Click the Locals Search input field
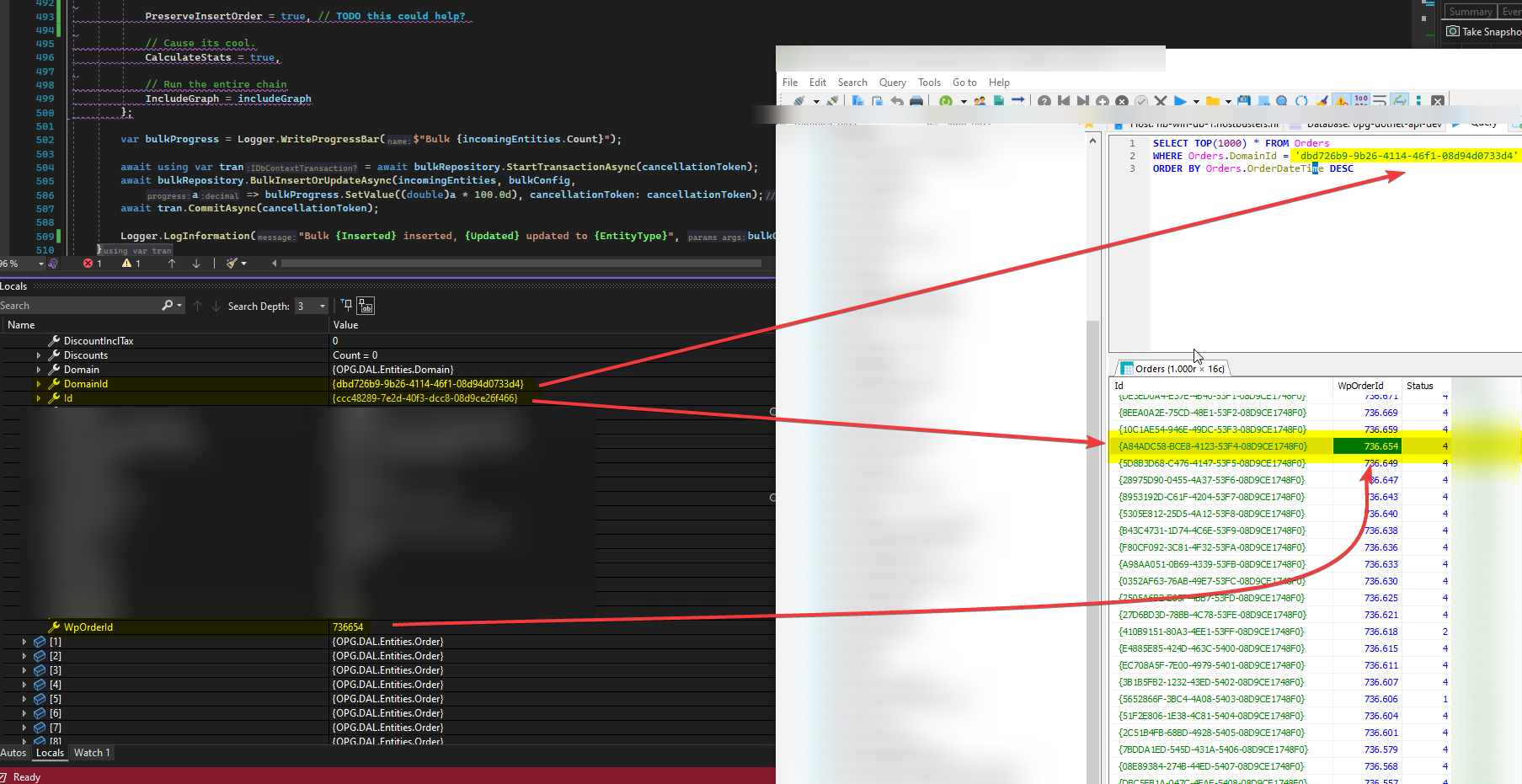Viewport: 1522px width, 784px height. [80, 306]
